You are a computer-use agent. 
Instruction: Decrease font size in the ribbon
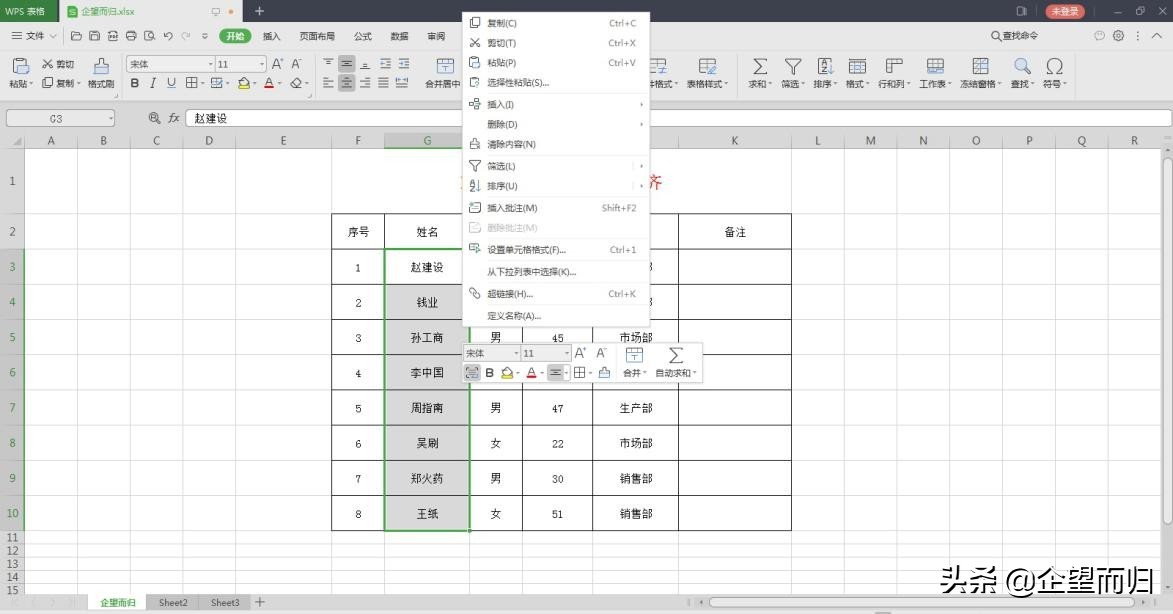296,64
